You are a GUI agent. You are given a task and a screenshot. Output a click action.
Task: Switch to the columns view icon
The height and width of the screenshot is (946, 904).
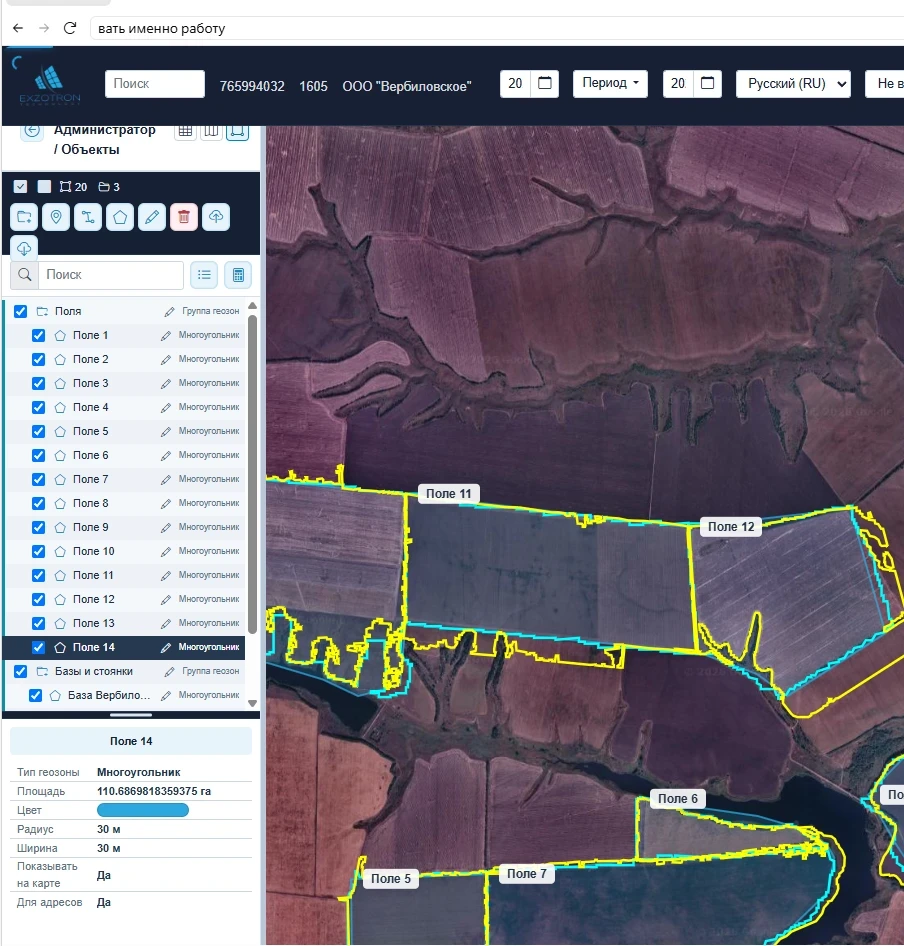pos(211,131)
